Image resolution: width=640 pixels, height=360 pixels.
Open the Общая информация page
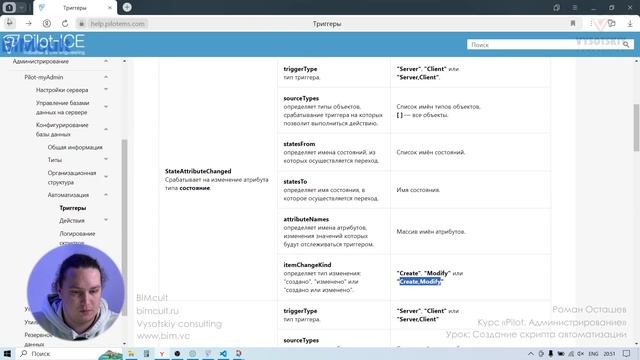coord(75,147)
